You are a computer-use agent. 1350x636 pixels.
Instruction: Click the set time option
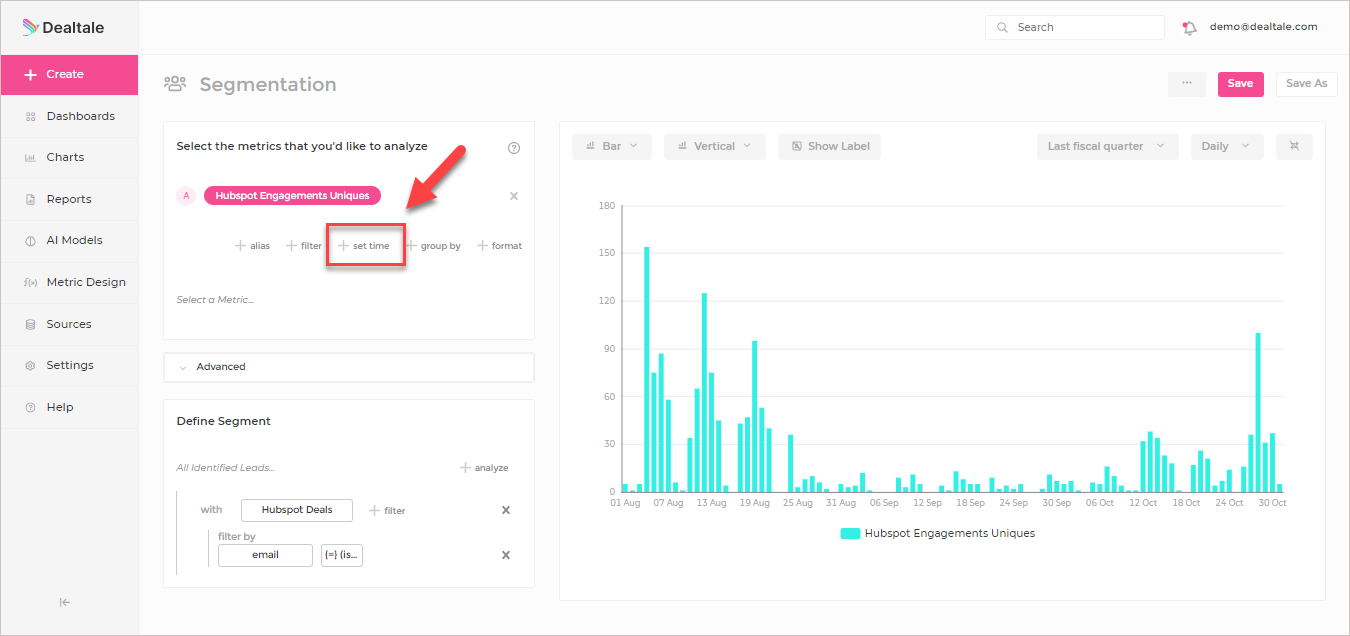pyautogui.click(x=364, y=246)
